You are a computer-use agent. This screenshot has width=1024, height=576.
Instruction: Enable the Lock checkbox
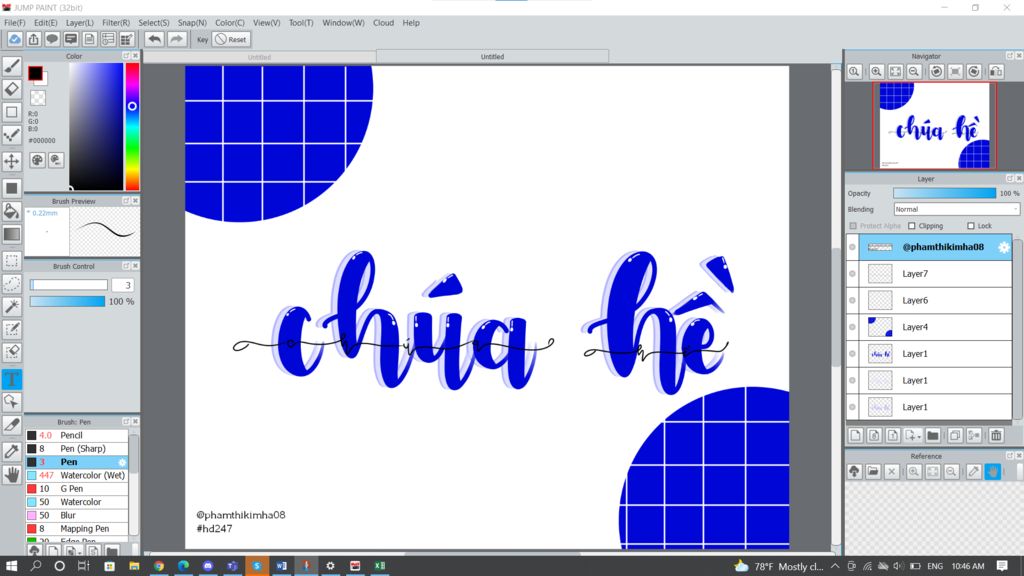point(970,226)
